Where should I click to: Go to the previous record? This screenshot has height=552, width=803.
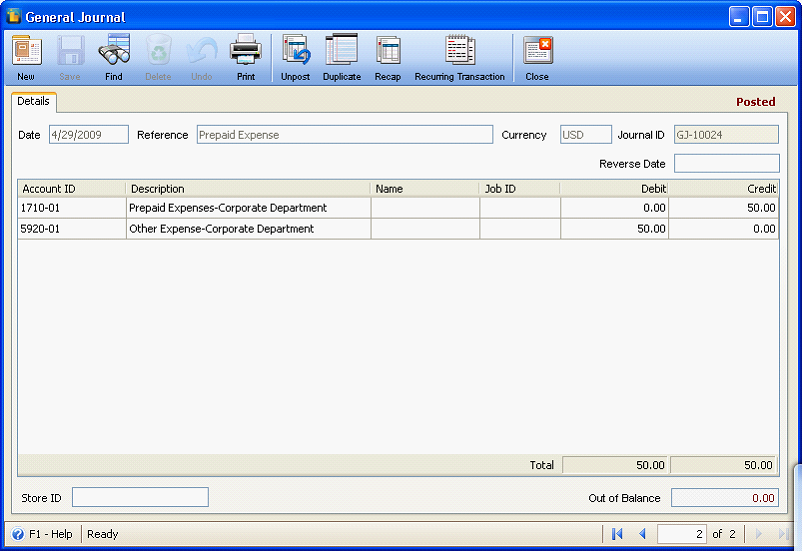(x=642, y=534)
